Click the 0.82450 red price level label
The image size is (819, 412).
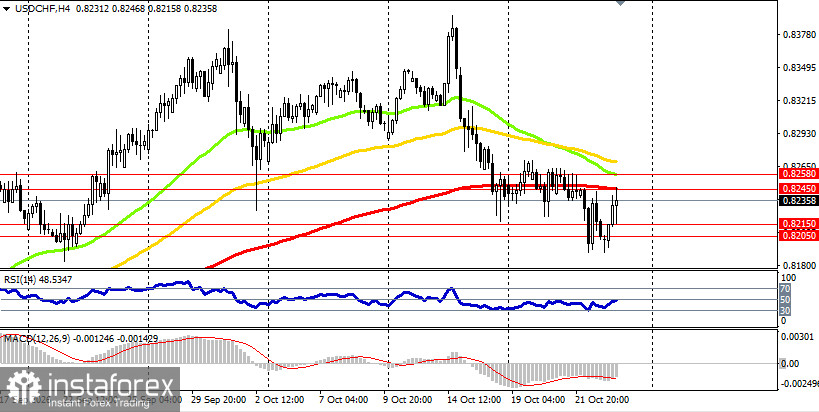[x=798, y=188]
